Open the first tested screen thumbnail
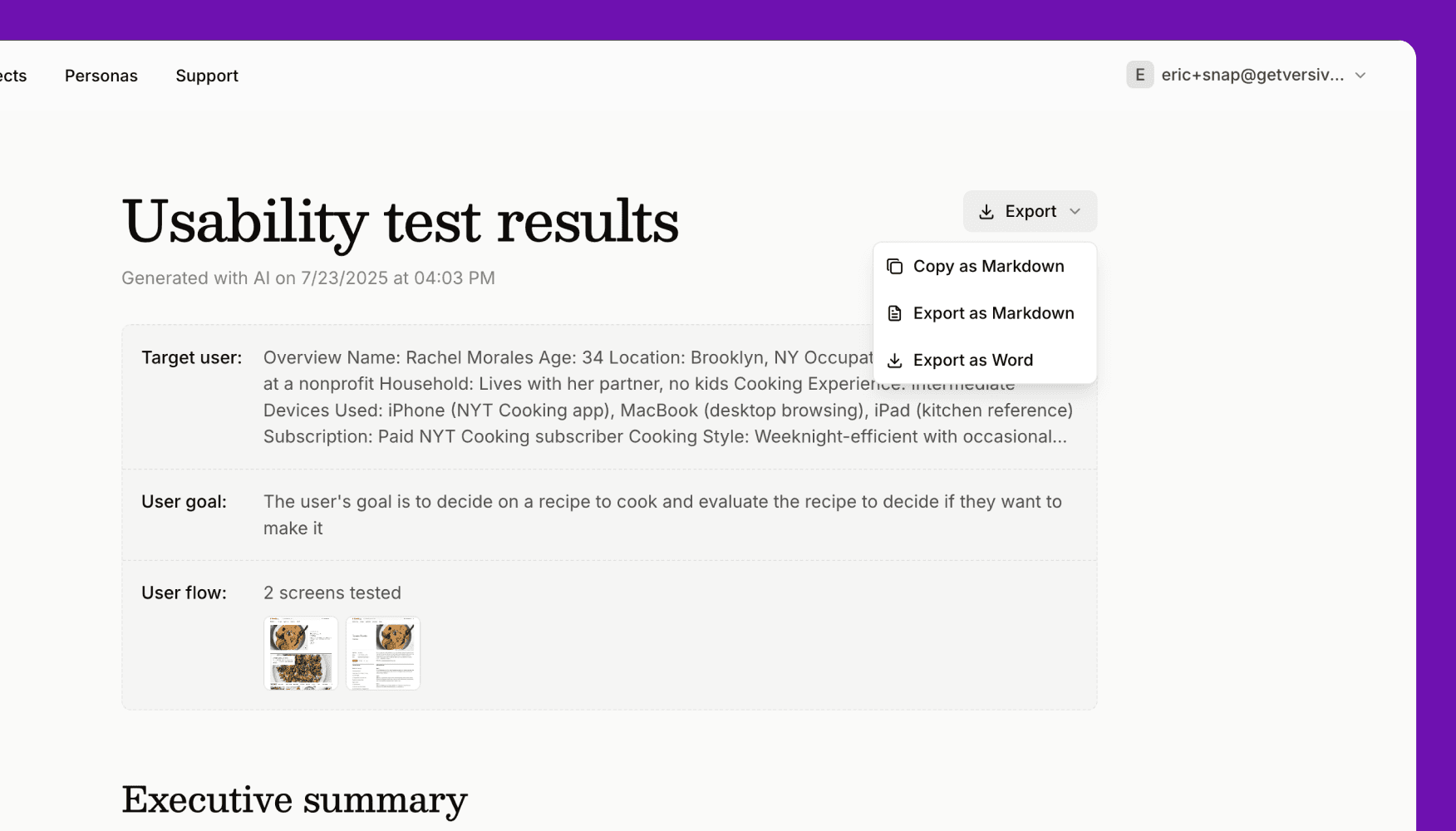Screen dimensions: 1456x831 coord(301,653)
